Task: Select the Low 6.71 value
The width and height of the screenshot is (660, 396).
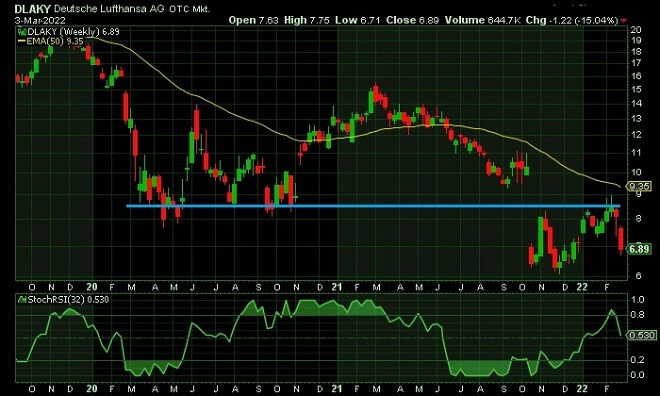Action: (x=358, y=20)
